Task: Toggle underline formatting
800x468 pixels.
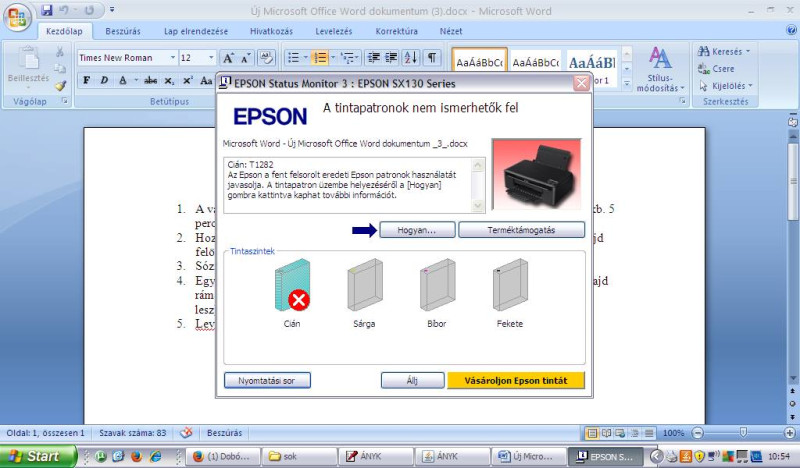Action: point(122,80)
